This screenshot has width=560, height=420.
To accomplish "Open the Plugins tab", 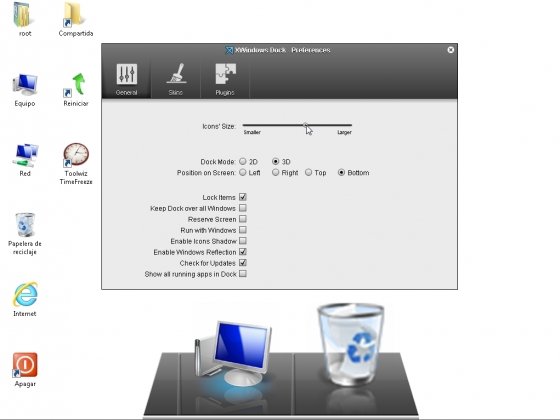I will coord(225,79).
